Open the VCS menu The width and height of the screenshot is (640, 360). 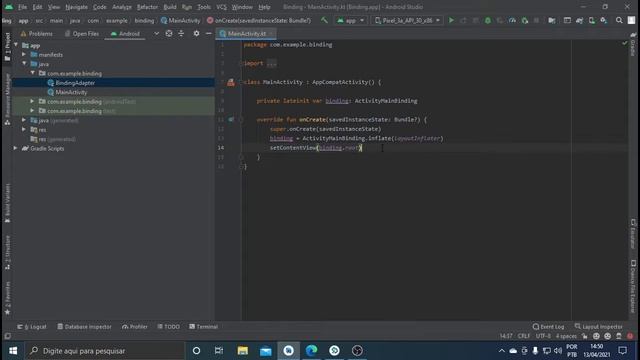(x=221, y=7)
